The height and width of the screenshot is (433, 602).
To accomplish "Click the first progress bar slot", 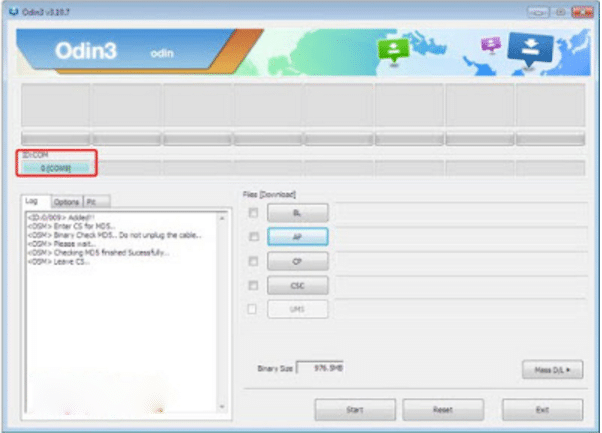I will point(56,139).
